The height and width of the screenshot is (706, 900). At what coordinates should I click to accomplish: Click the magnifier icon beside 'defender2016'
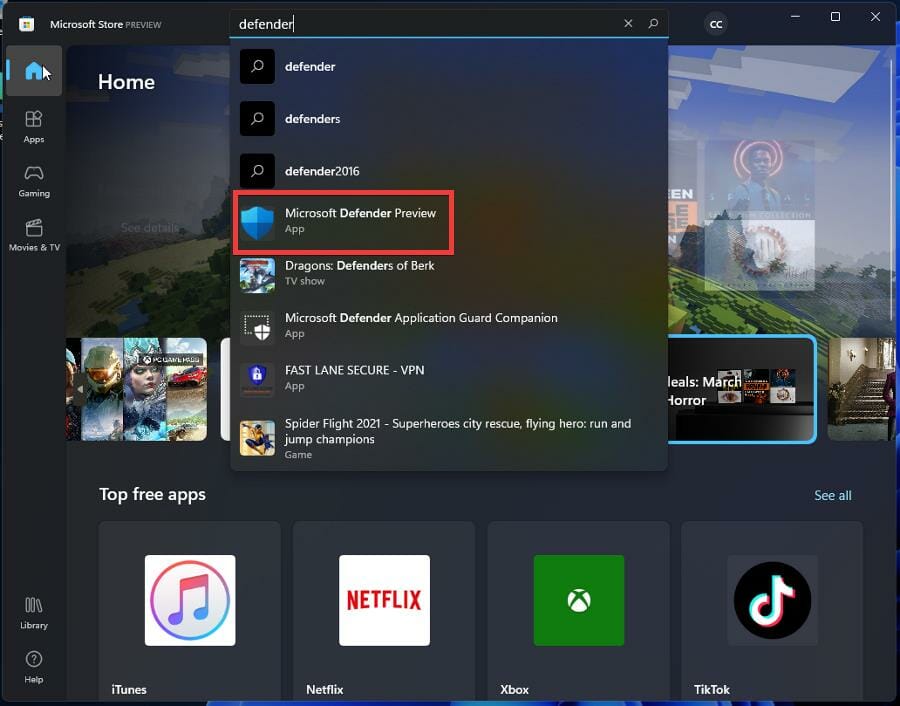[x=257, y=171]
